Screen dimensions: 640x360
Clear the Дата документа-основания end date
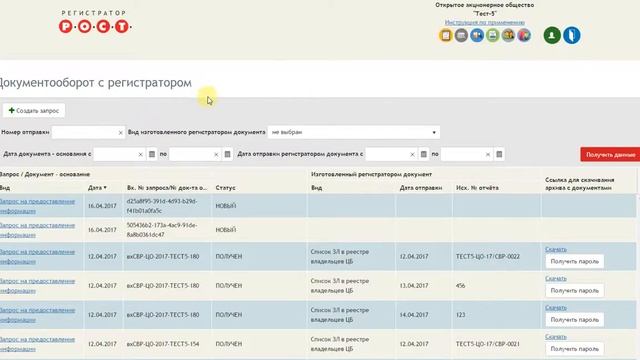point(216,155)
